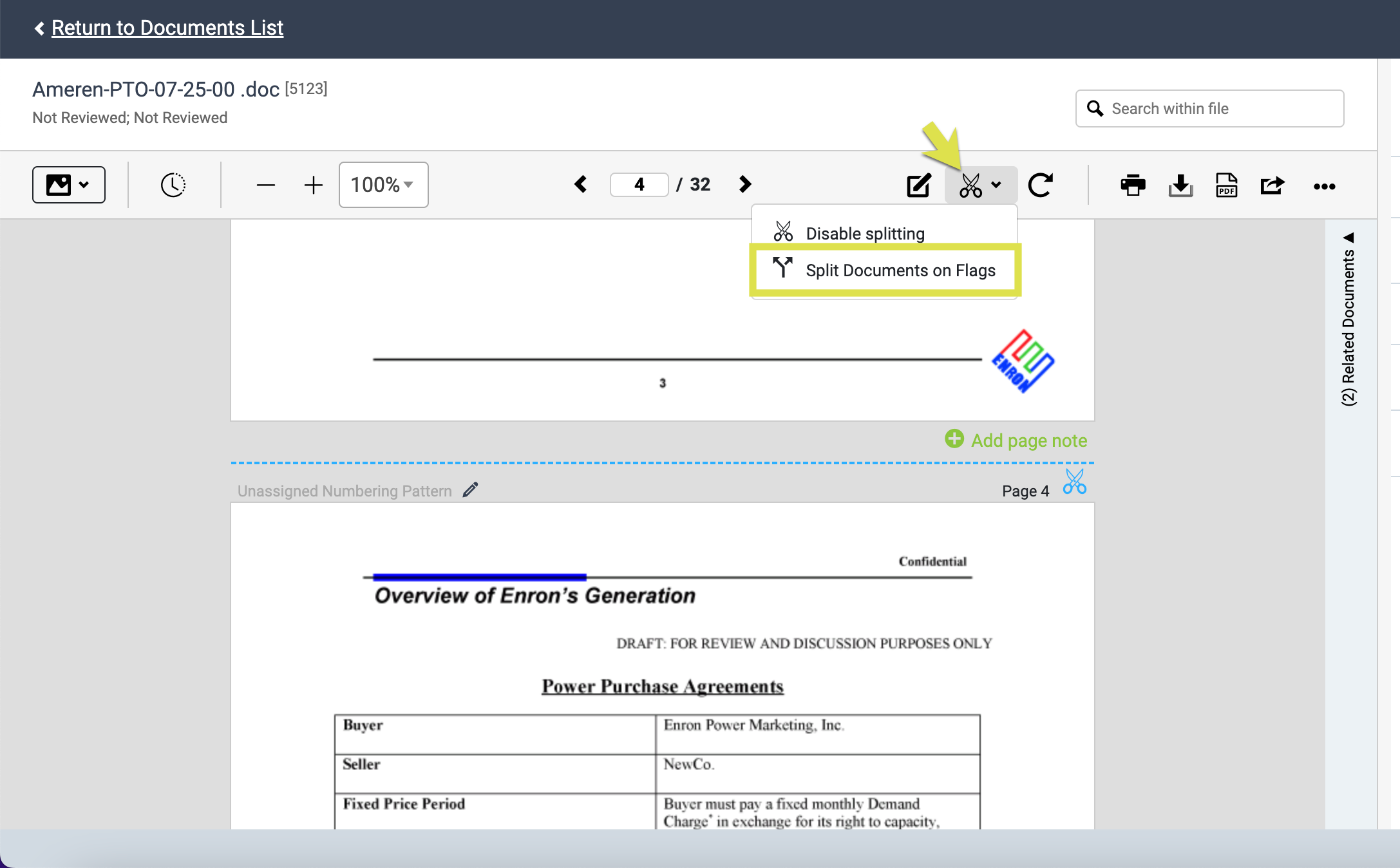Rotate the page with the rotate icon
The image size is (1400, 868).
tap(1040, 185)
